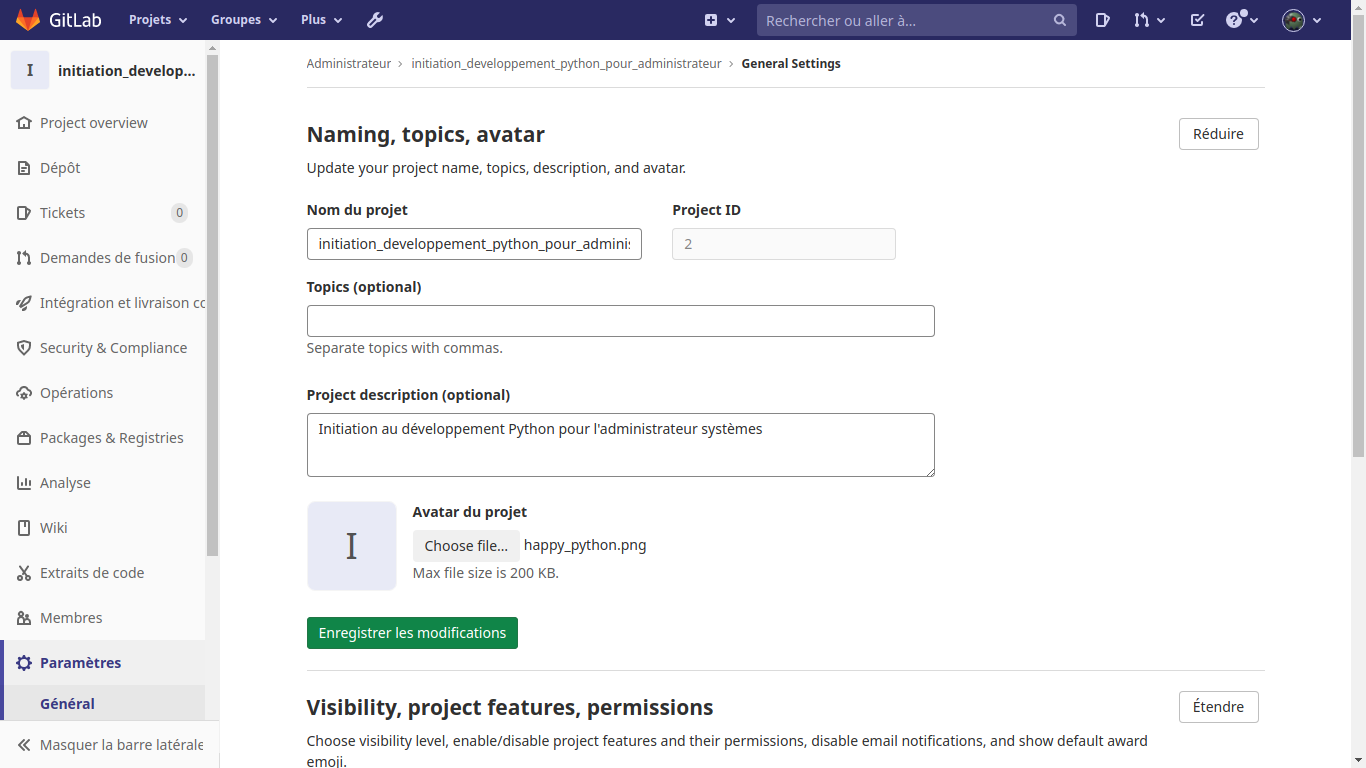Click the Administrateur breadcrumb link
This screenshot has width=1366, height=768.
click(x=348, y=64)
